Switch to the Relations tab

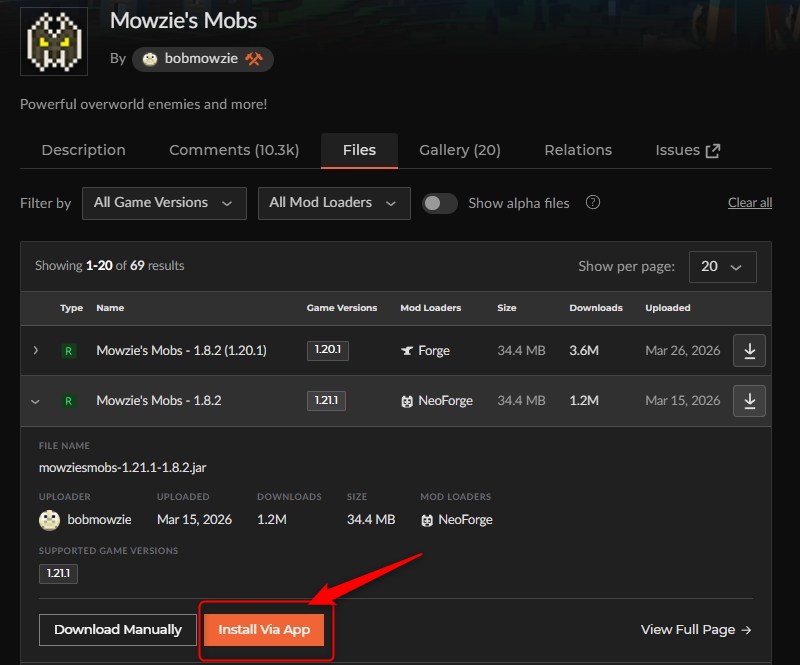[x=578, y=150]
